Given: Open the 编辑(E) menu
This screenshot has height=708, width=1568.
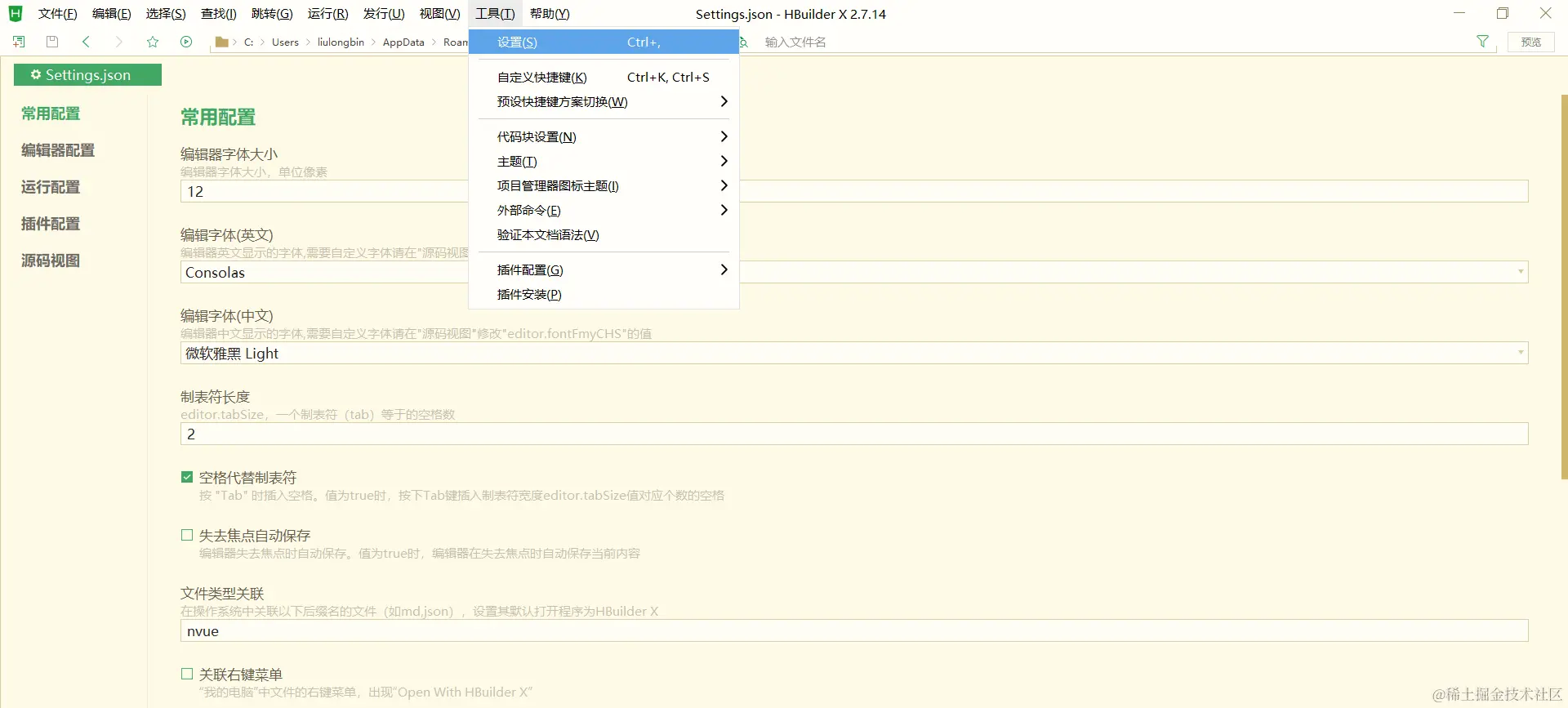Looking at the screenshot, I should (x=112, y=14).
